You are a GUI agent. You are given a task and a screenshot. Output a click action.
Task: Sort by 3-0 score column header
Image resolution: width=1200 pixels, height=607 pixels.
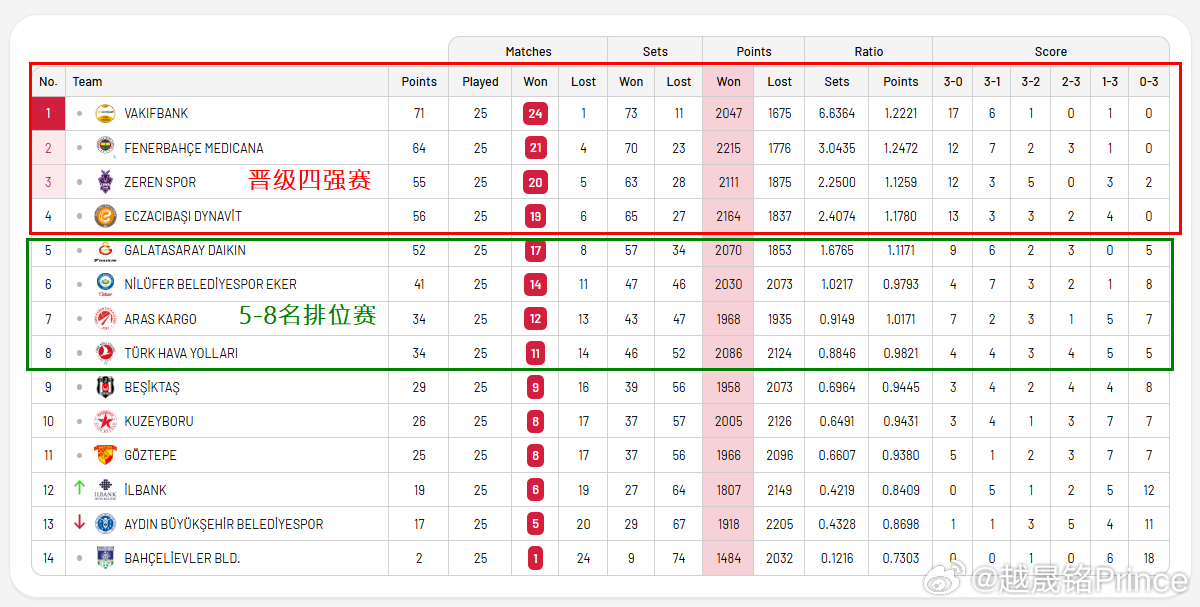[953, 82]
